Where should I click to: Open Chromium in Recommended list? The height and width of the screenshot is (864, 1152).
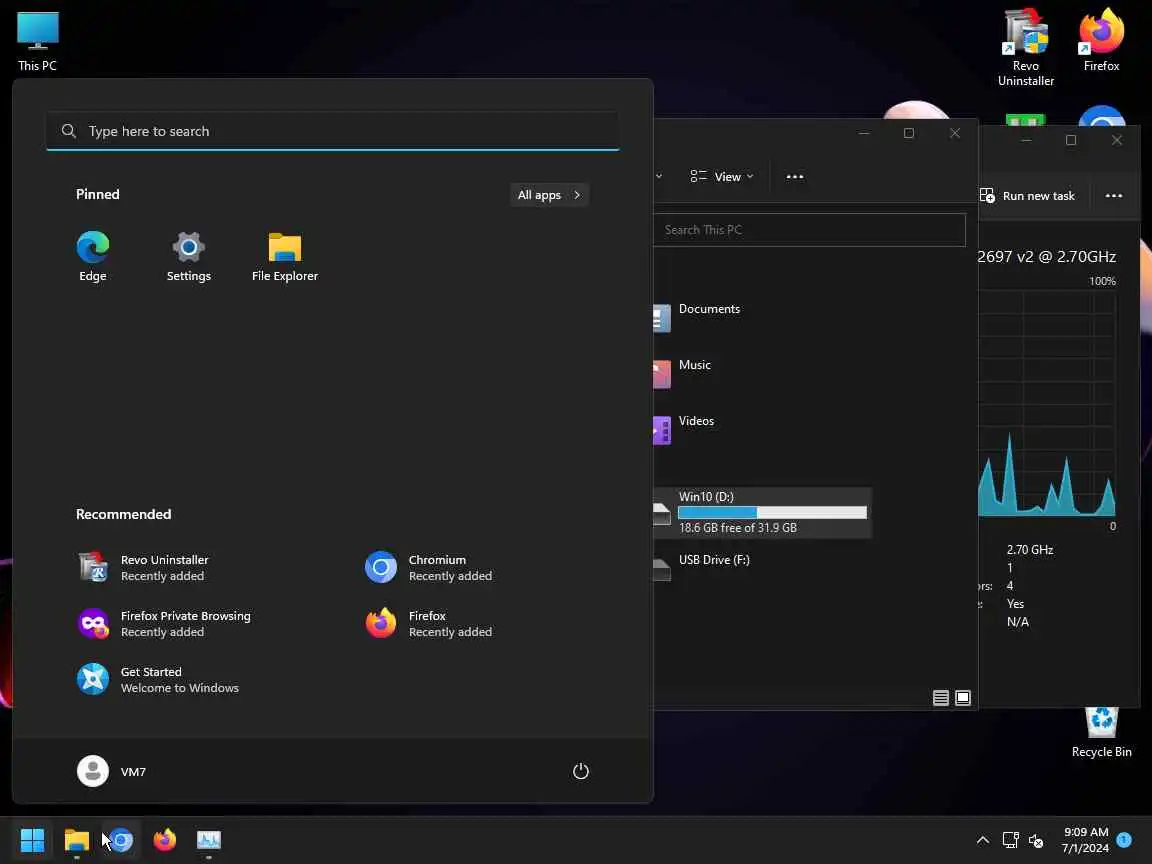[428, 567]
